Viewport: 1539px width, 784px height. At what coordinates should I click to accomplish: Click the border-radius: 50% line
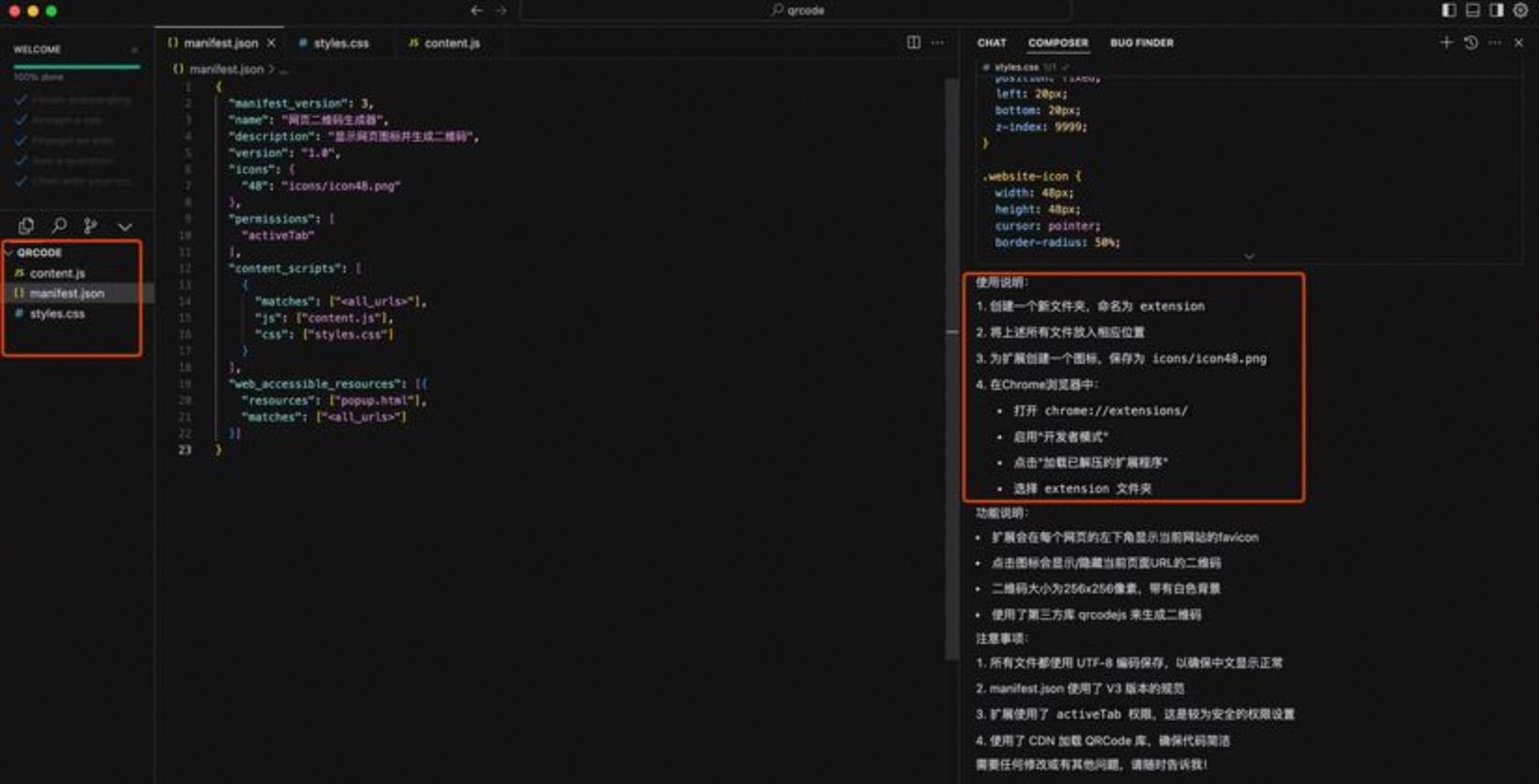pos(1057,243)
